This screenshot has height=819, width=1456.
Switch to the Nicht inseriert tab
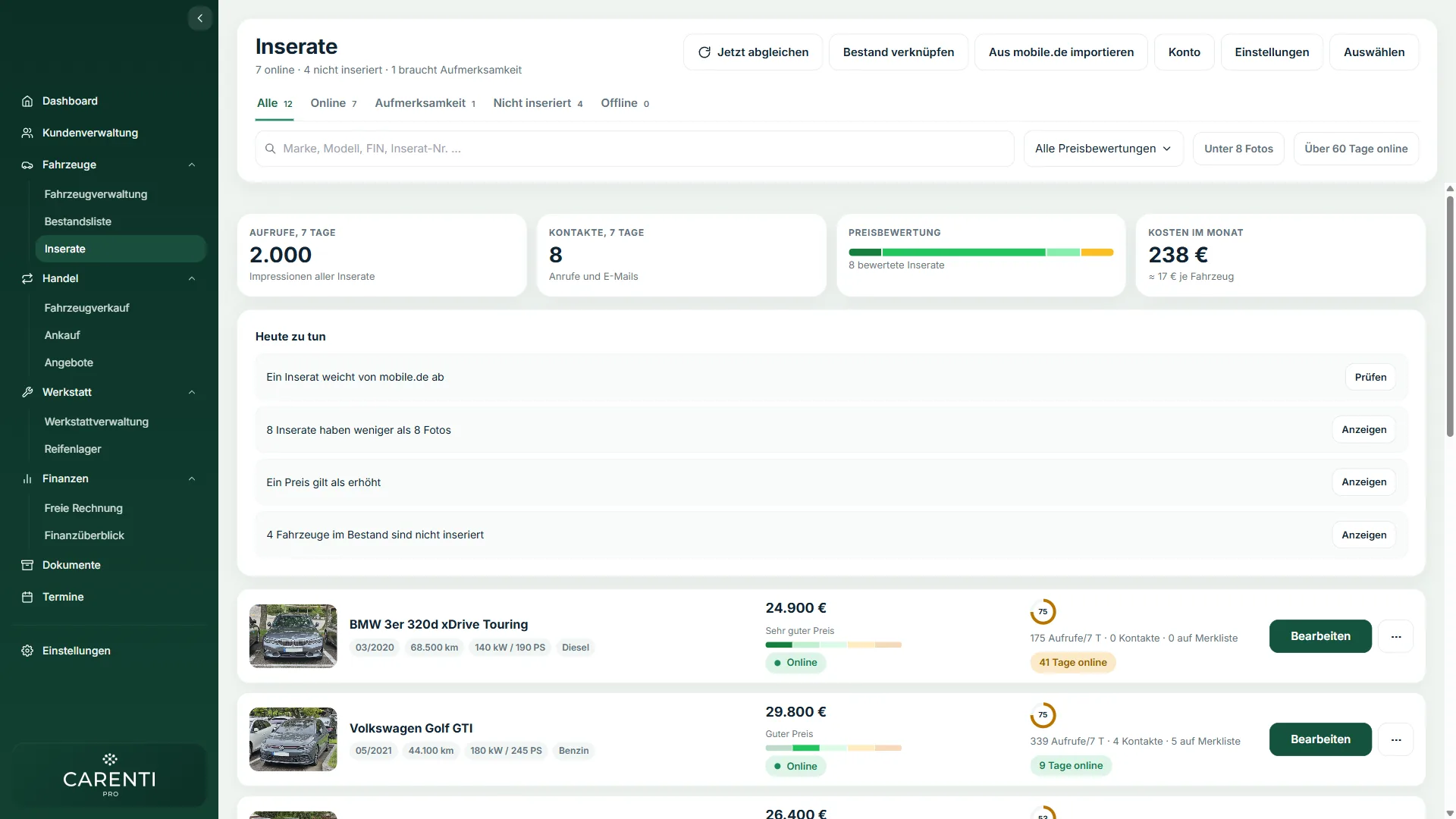click(538, 103)
